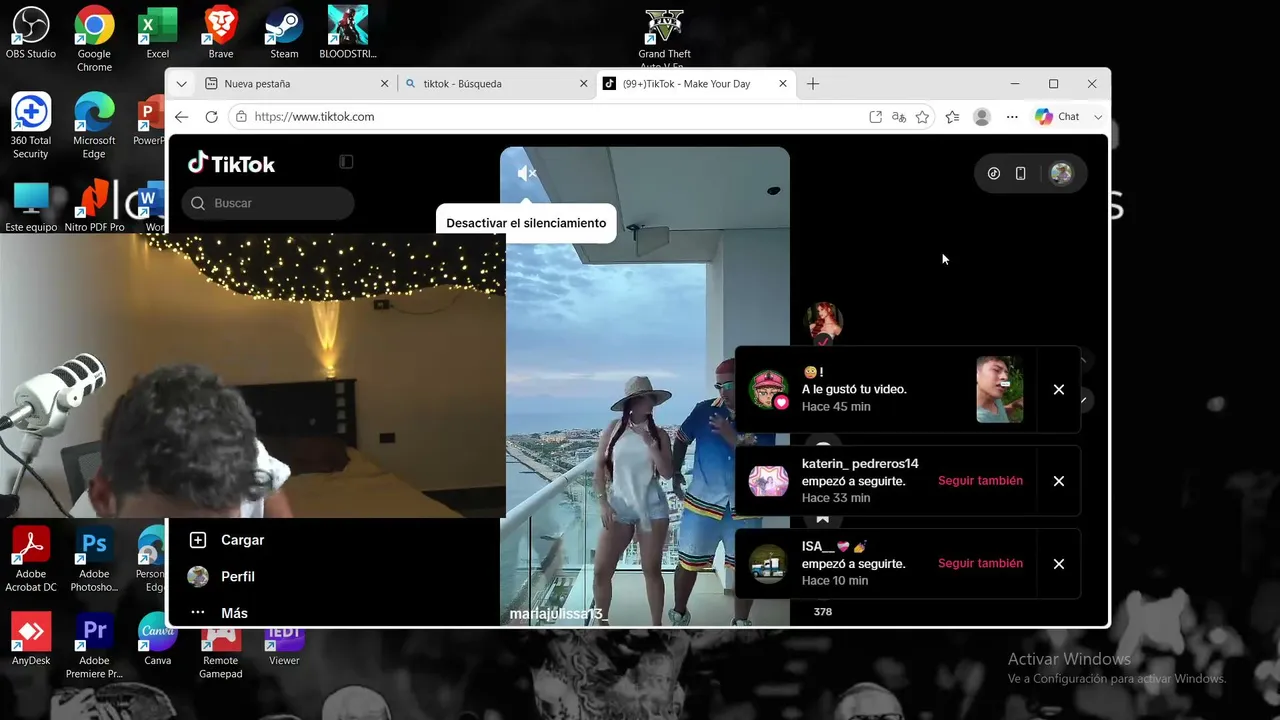This screenshot has width=1280, height=720.
Task: Open the Brave desktop shortcut
Action: coord(221,34)
